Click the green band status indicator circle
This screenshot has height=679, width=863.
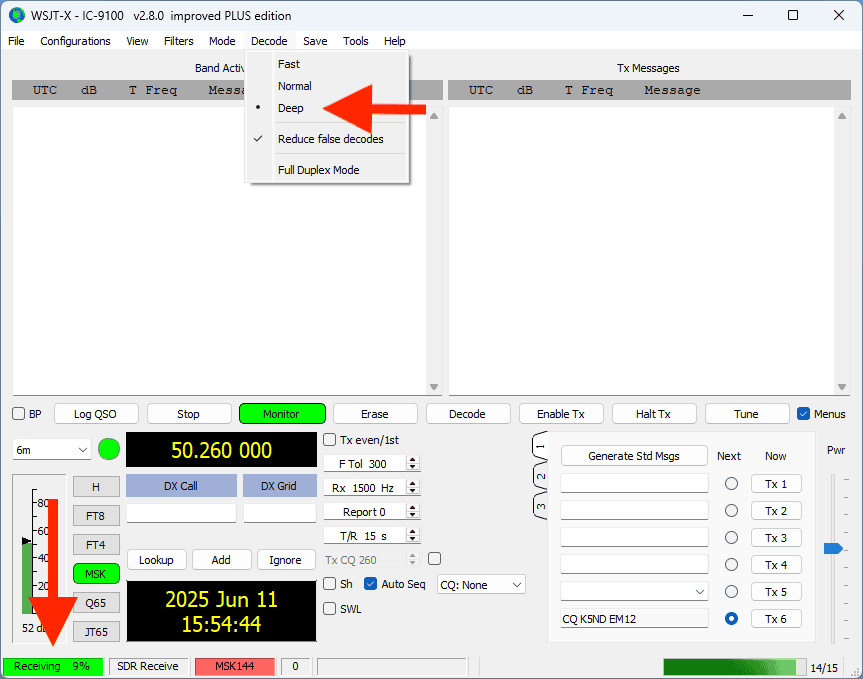click(x=109, y=449)
